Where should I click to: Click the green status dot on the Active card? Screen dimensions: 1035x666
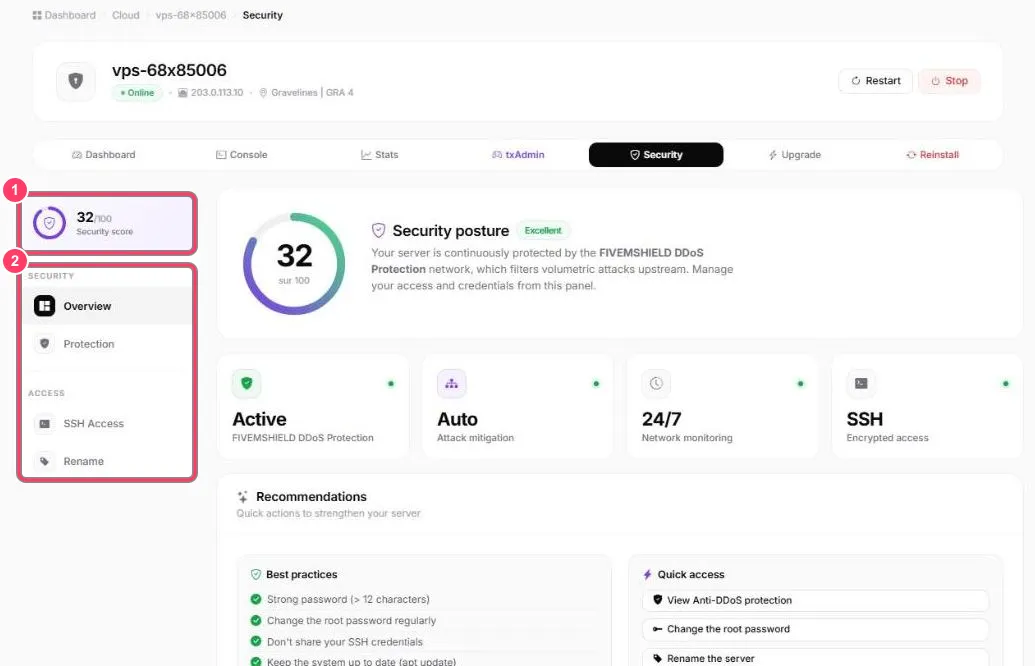[391, 383]
